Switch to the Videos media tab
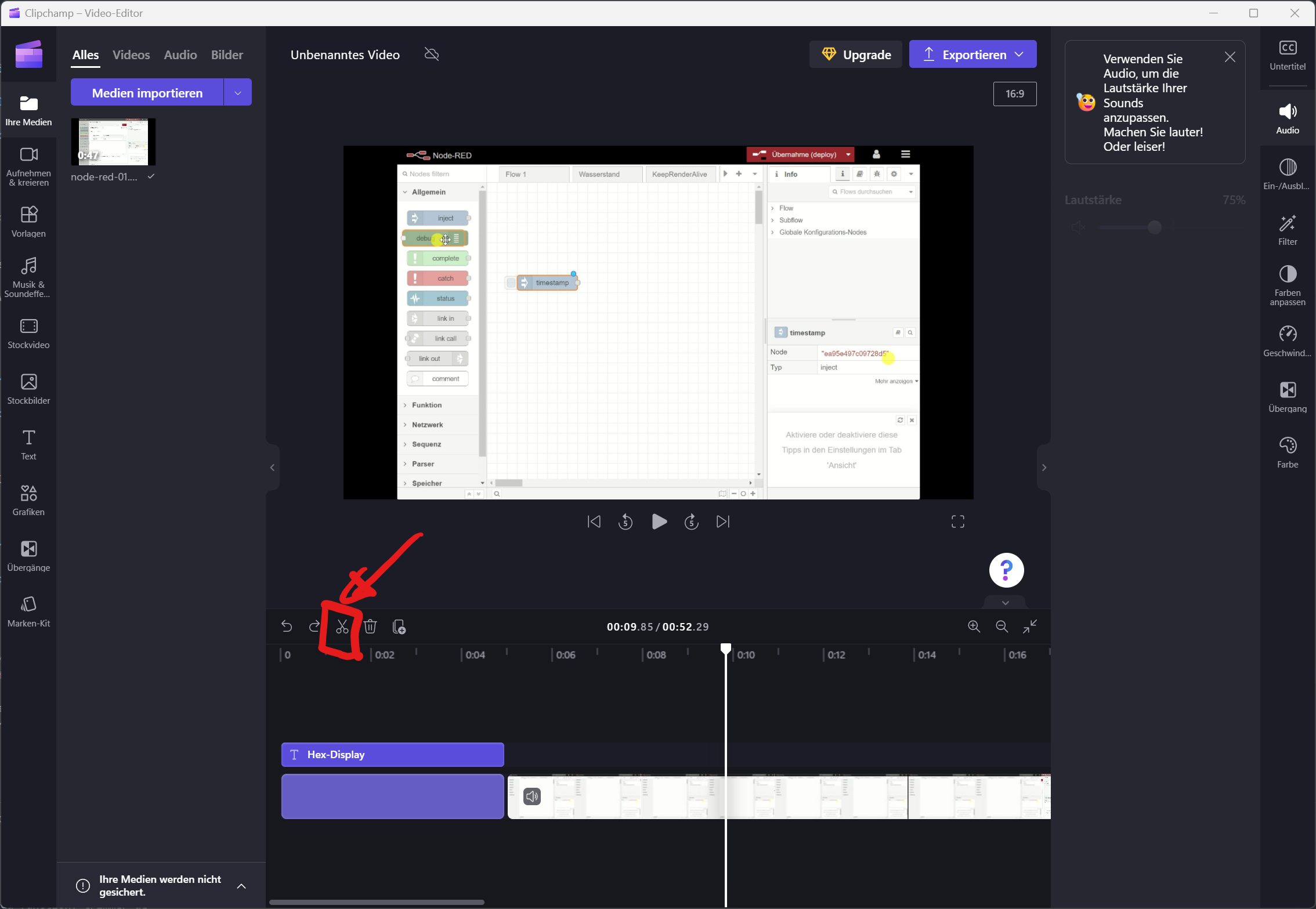The height and width of the screenshot is (909, 1316). click(131, 55)
